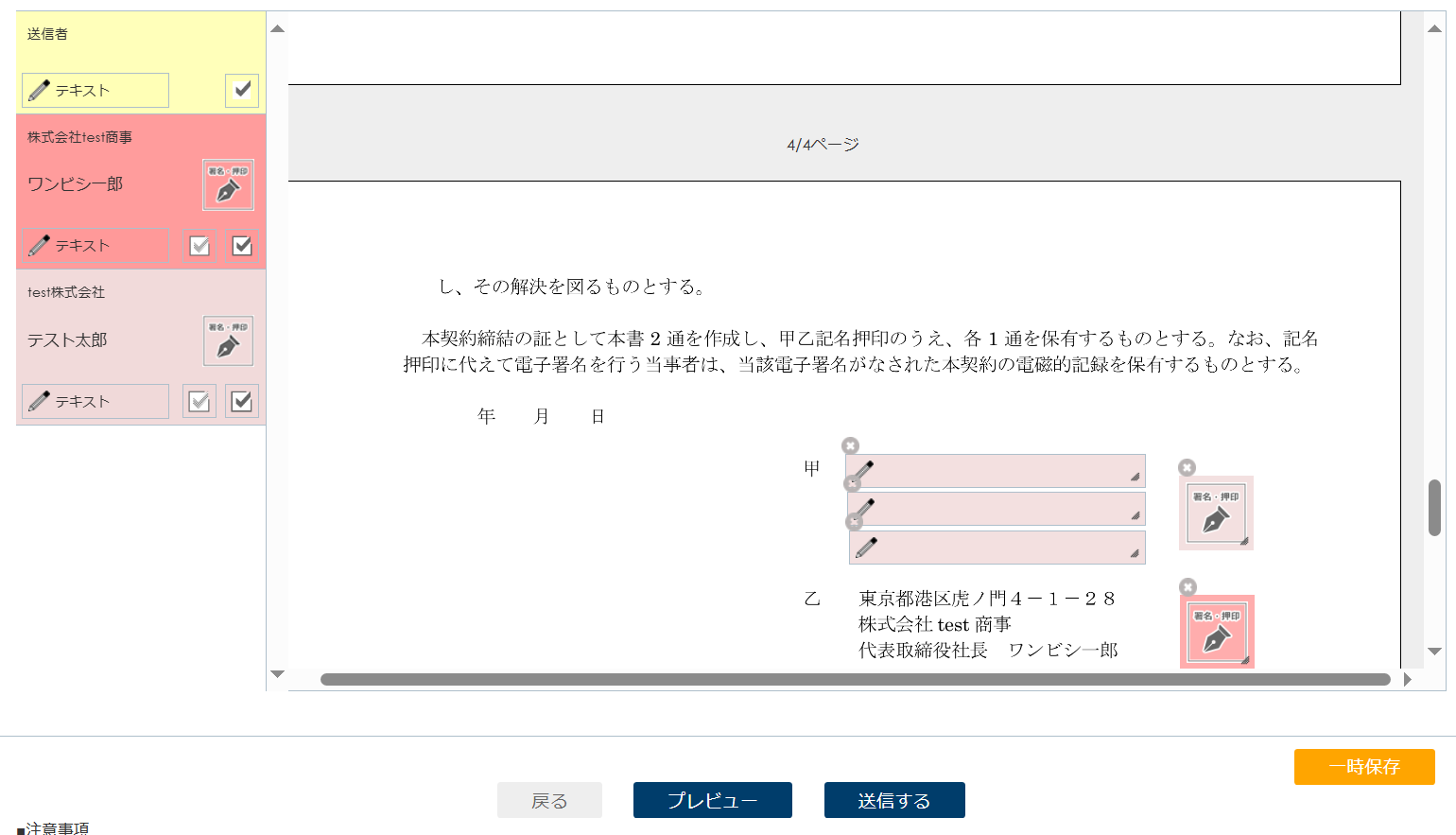Screen dimensions: 1456x835
Task: Toggle right checkbox for 株式会社test商事
Action: pos(242,246)
